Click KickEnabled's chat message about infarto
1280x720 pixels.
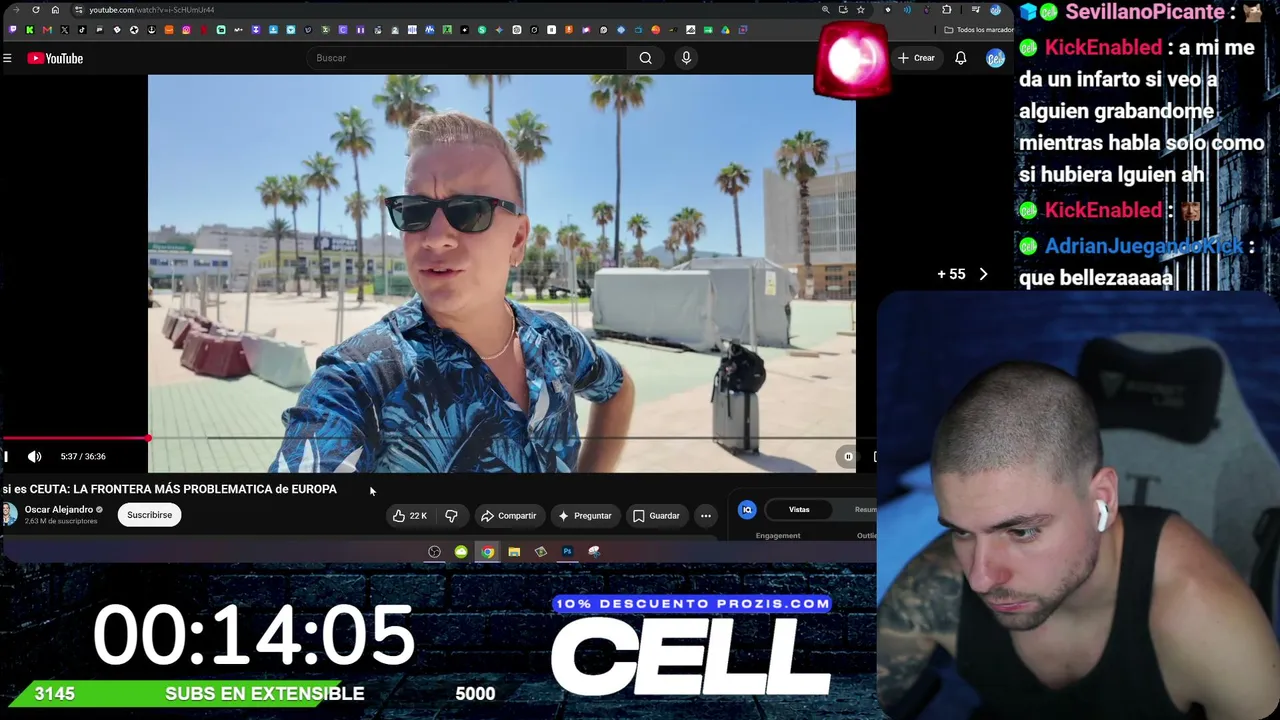pos(1142,111)
